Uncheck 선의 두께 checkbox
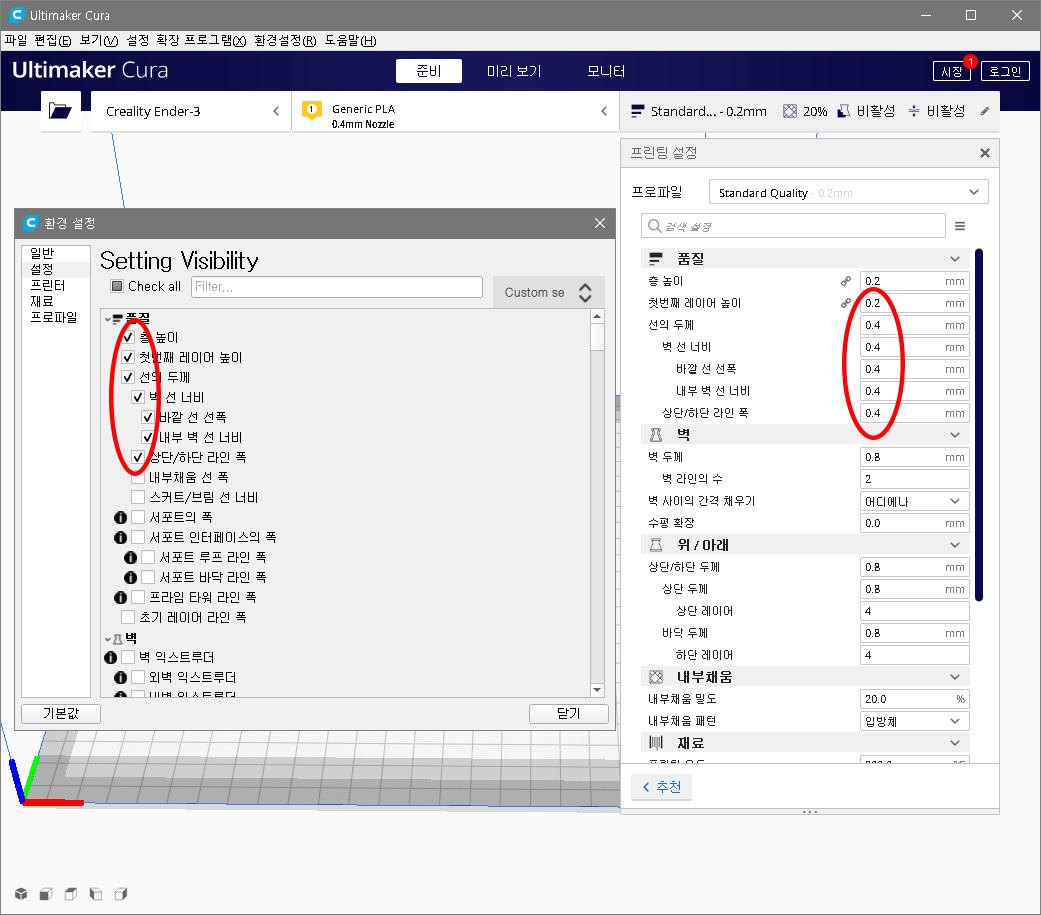 pos(128,377)
